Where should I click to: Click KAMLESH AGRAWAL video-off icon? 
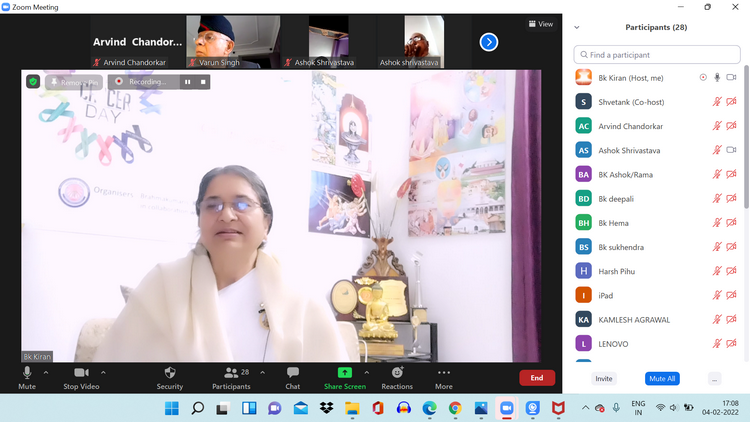tap(731, 319)
